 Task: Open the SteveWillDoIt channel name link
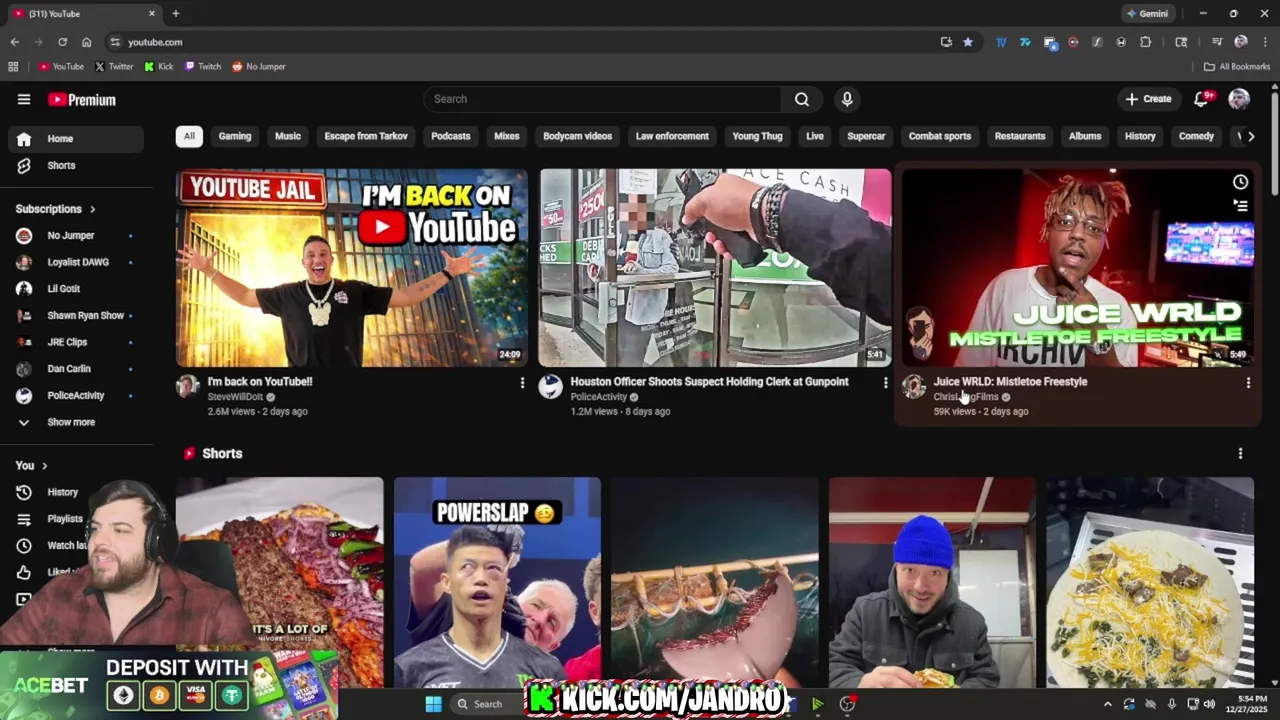235,397
